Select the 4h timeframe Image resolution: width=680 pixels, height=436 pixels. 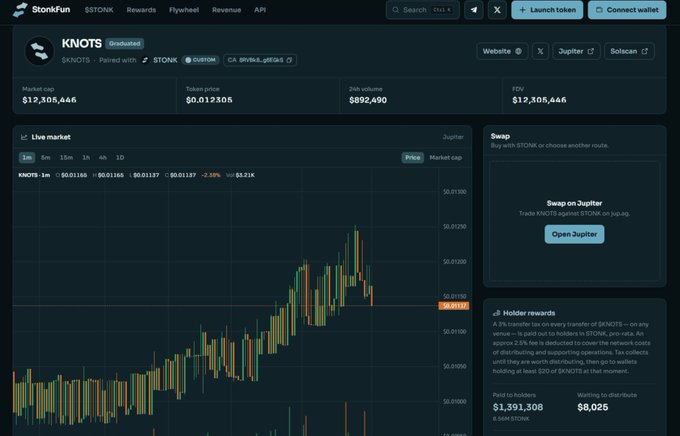103,157
